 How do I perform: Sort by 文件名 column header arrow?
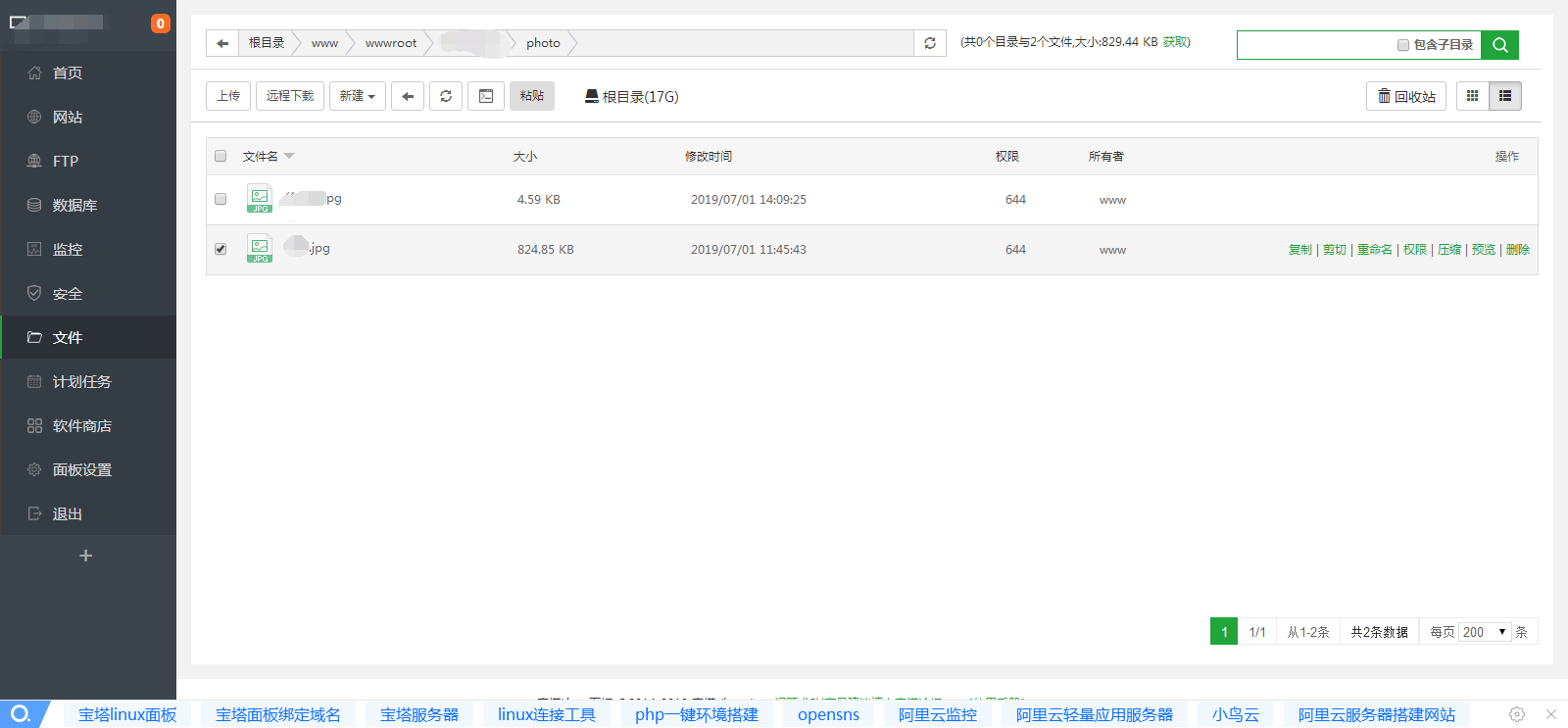click(x=289, y=156)
